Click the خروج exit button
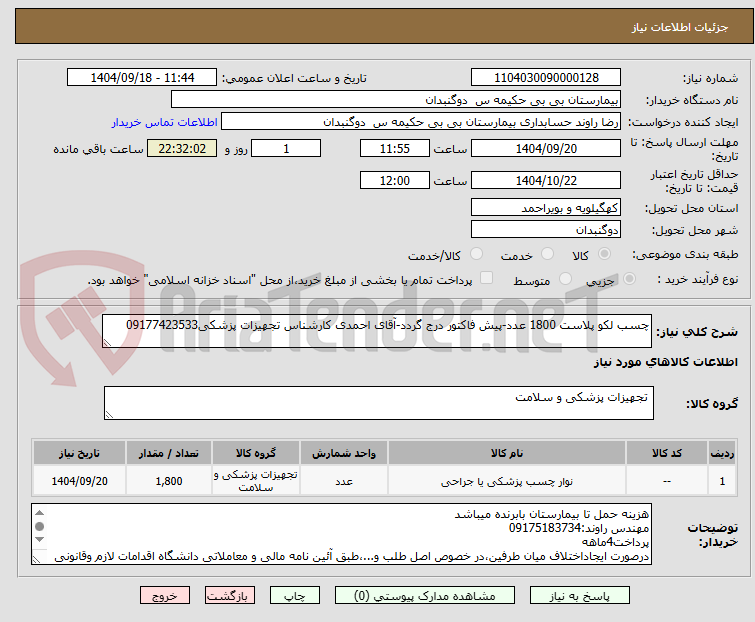Viewport: 755px width, 622px height. (165, 596)
